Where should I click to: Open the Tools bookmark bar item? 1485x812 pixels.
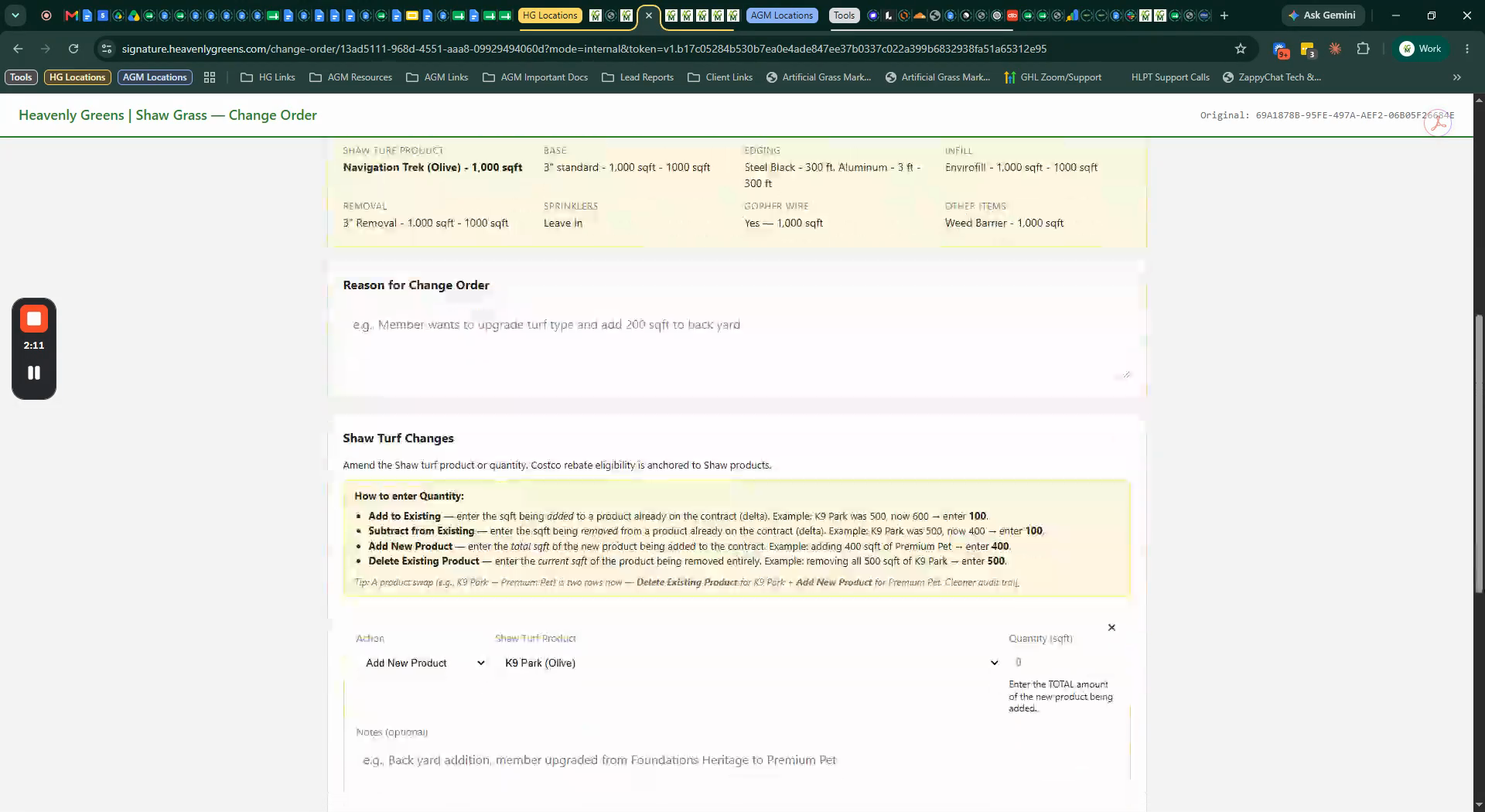click(21, 77)
